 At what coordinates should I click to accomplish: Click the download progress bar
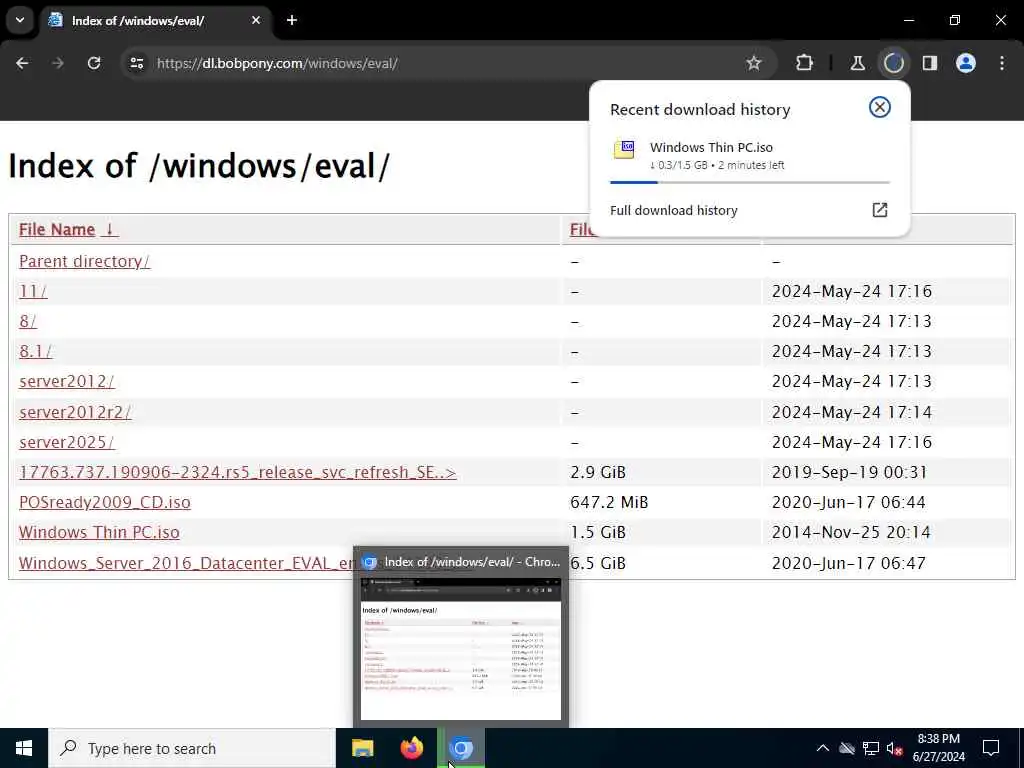[750, 182]
